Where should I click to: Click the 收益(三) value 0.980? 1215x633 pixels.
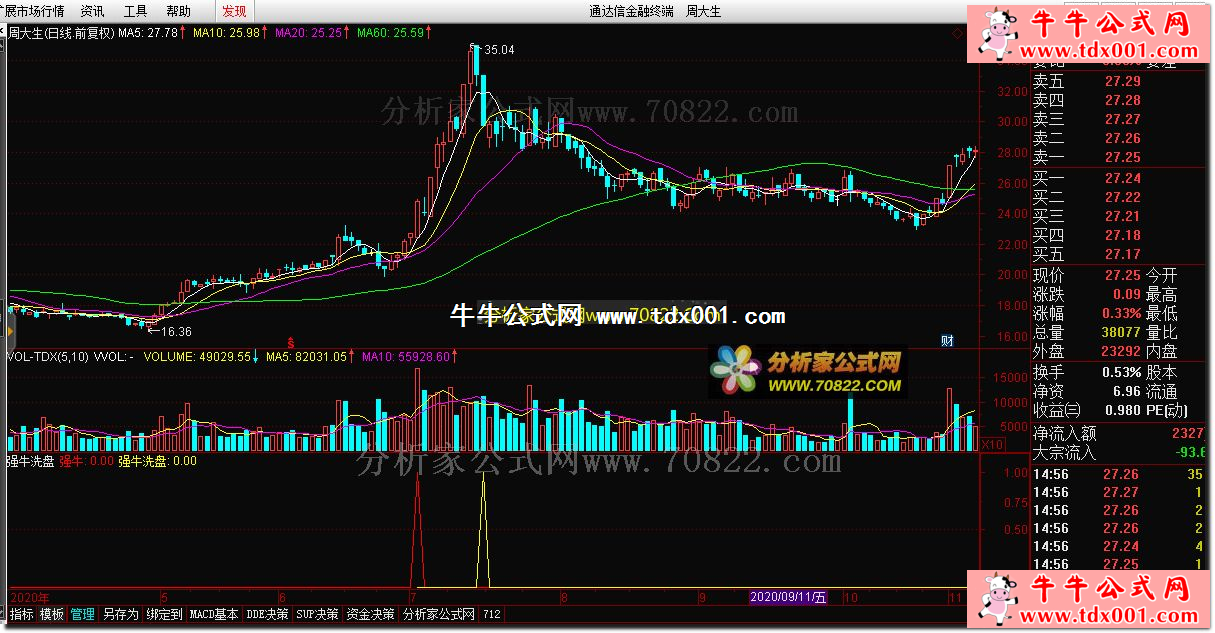(1124, 411)
